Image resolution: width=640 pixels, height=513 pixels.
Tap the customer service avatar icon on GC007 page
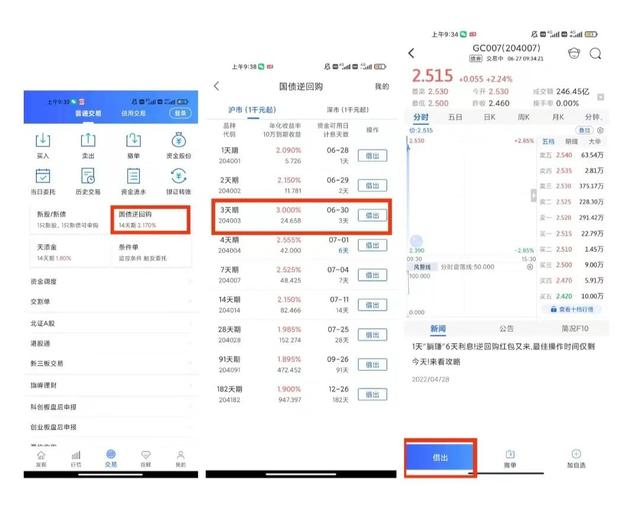[574, 53]
